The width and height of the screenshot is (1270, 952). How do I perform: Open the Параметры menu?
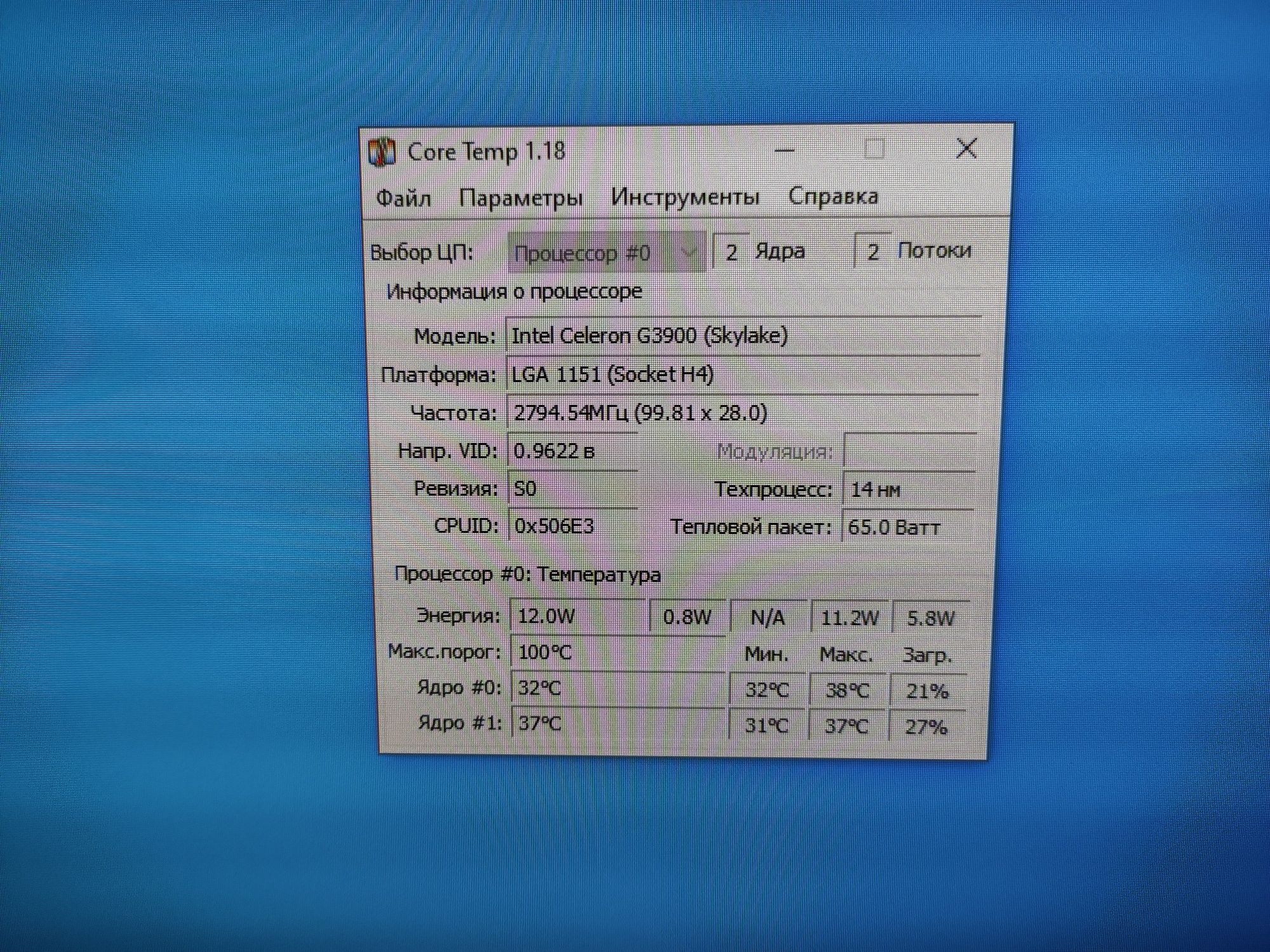pos(521,197)
